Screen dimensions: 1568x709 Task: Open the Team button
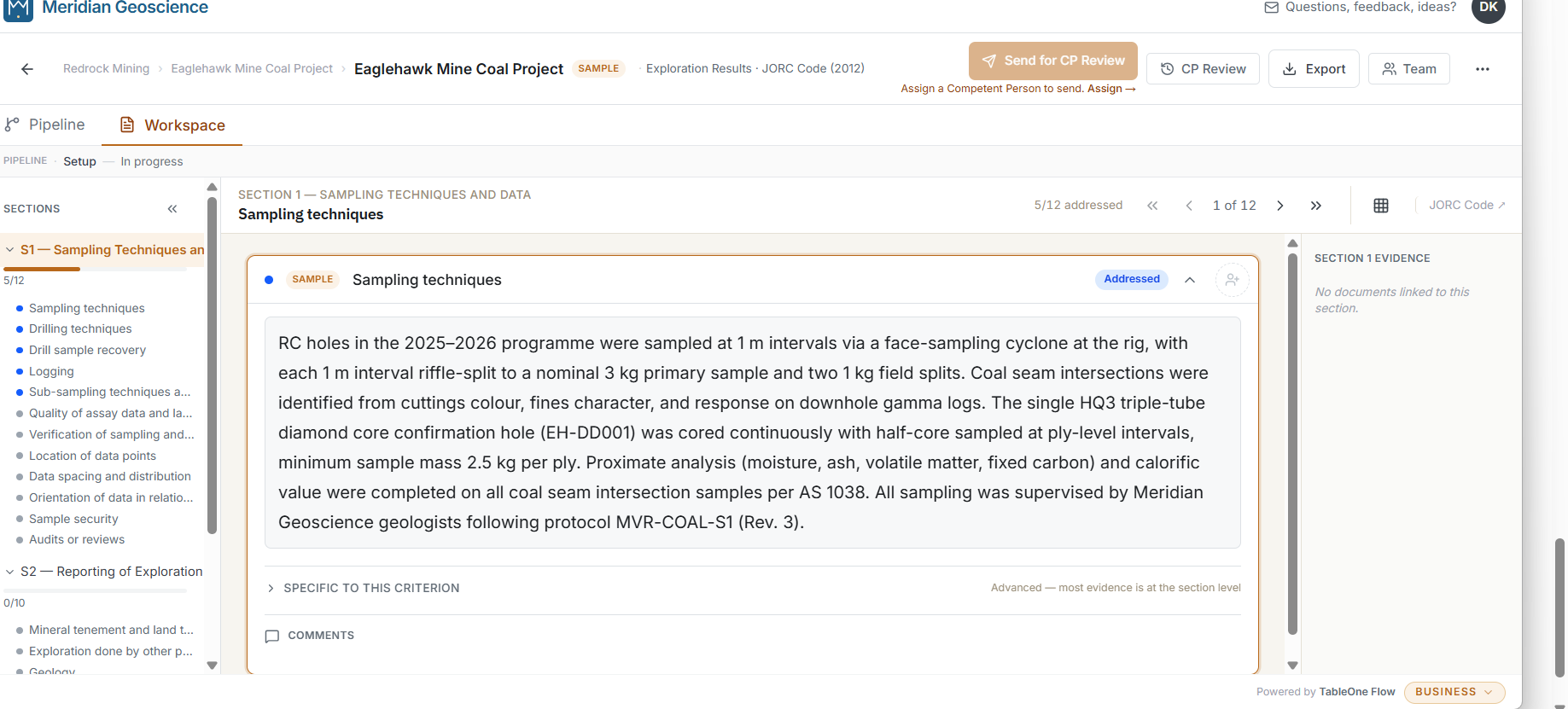point(1408,69)
